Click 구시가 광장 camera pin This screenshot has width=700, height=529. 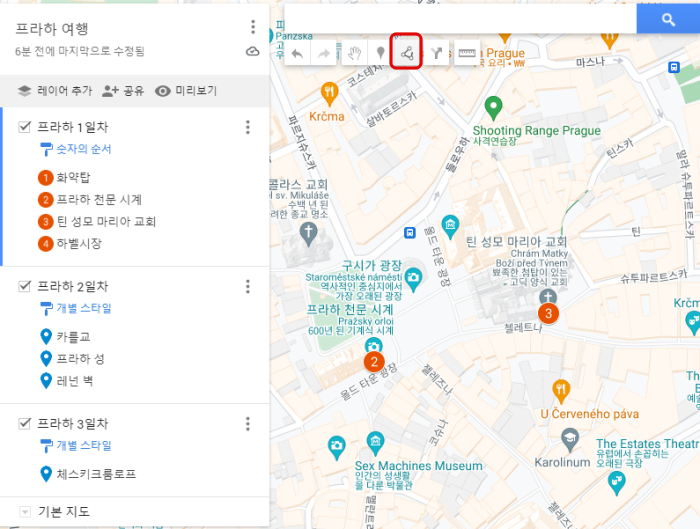pos(413,279)
